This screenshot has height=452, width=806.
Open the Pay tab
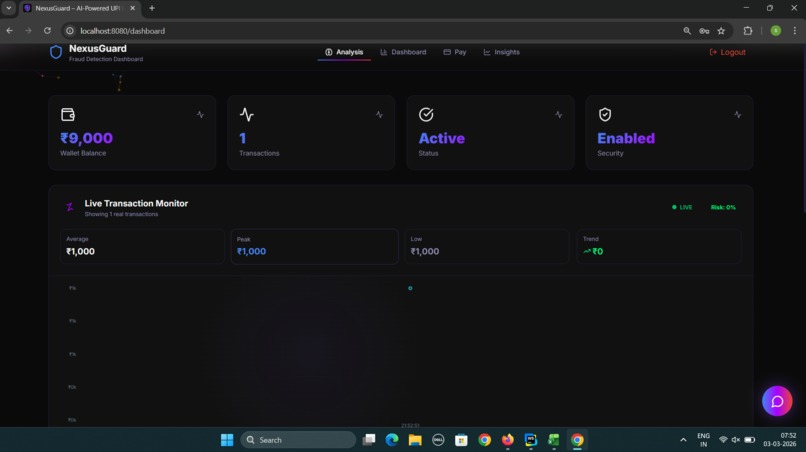[455, 52]
